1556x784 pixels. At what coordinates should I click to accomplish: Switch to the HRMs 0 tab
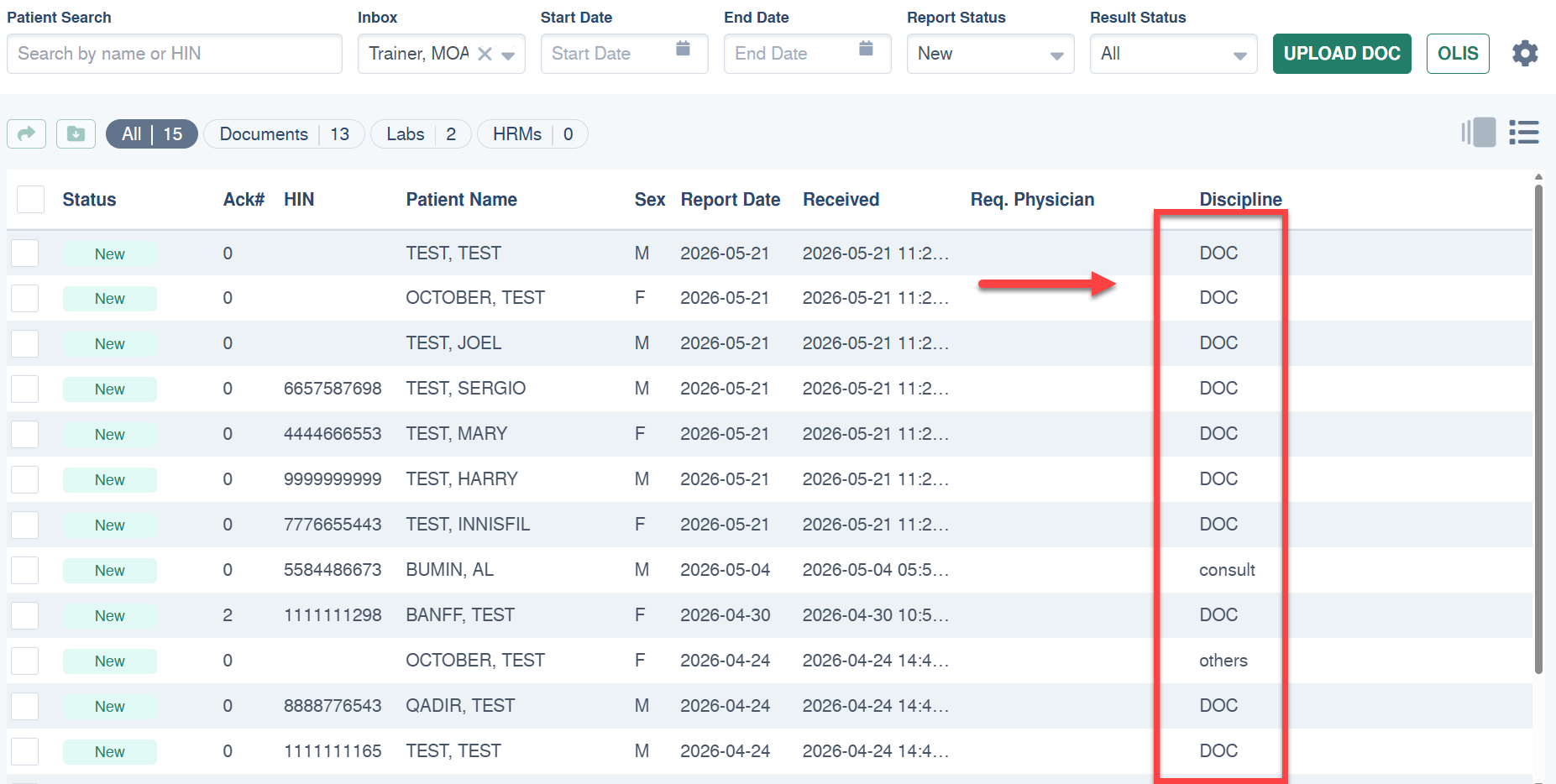point(532,134)
